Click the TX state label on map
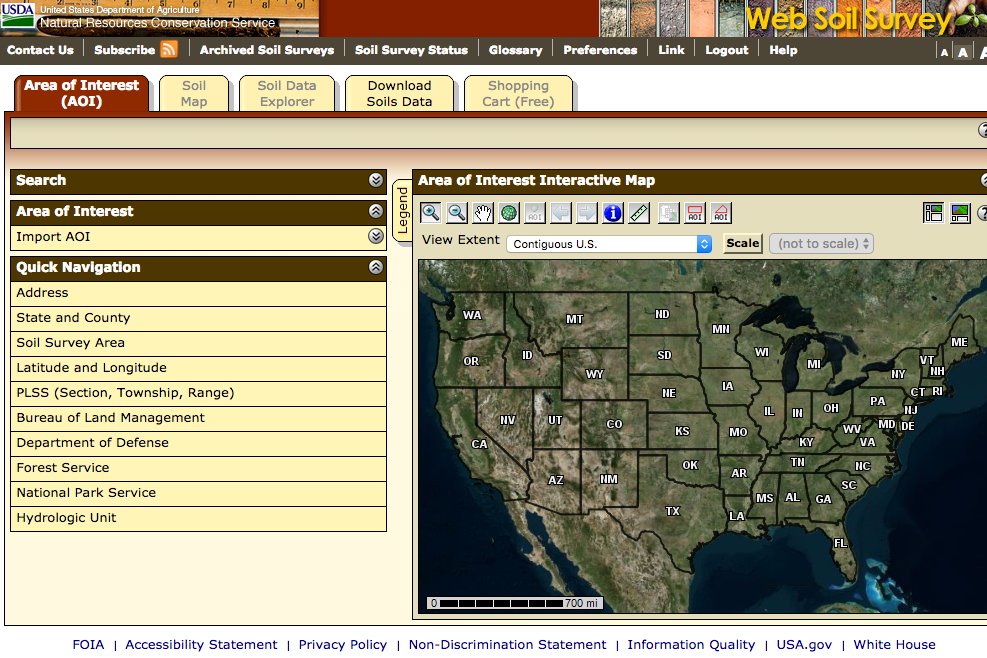The image size is (987, 658). 673,511
